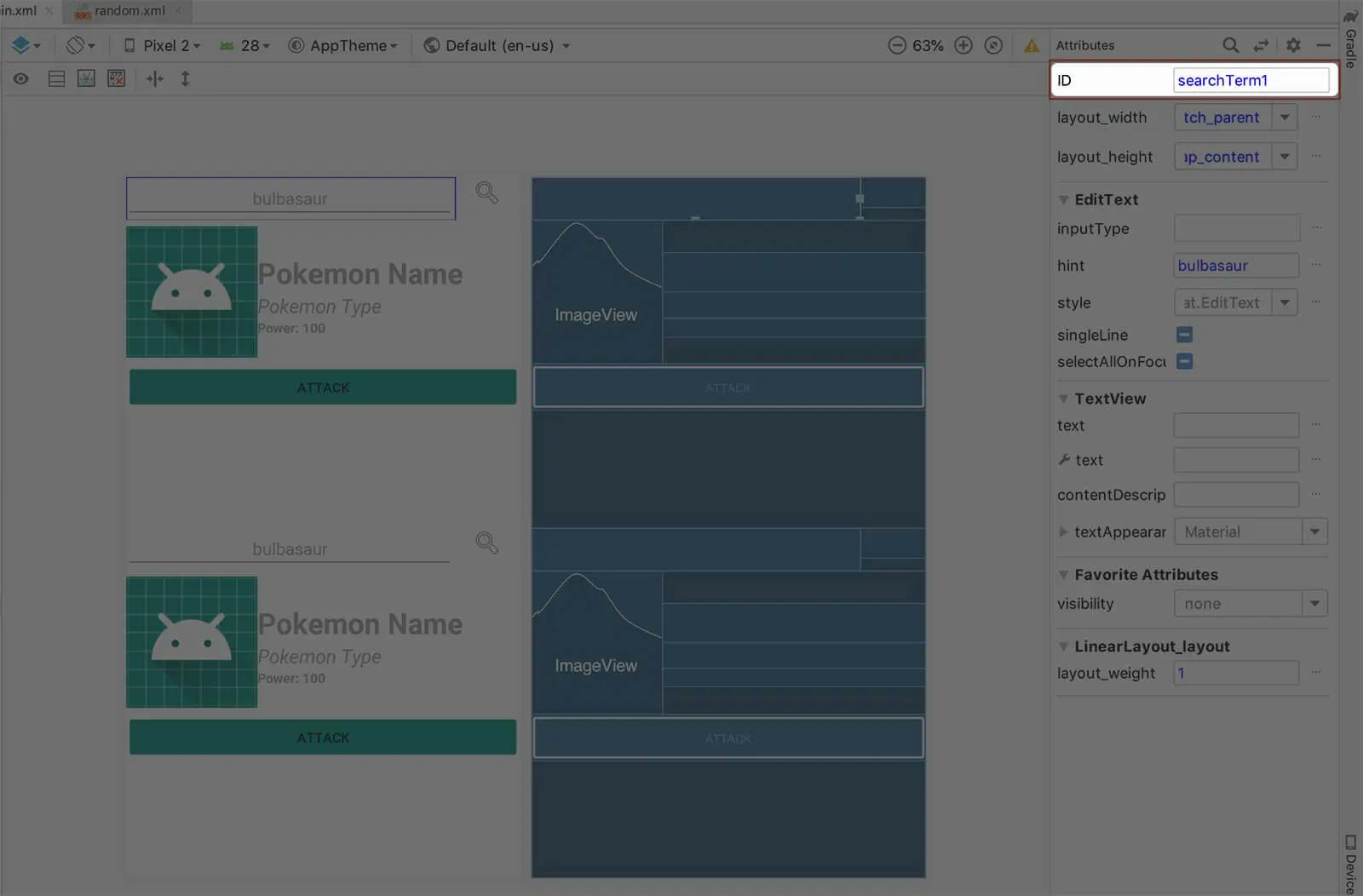Switch to the random.xml tab
The image size is (1363, 896).
coord(128,11)
